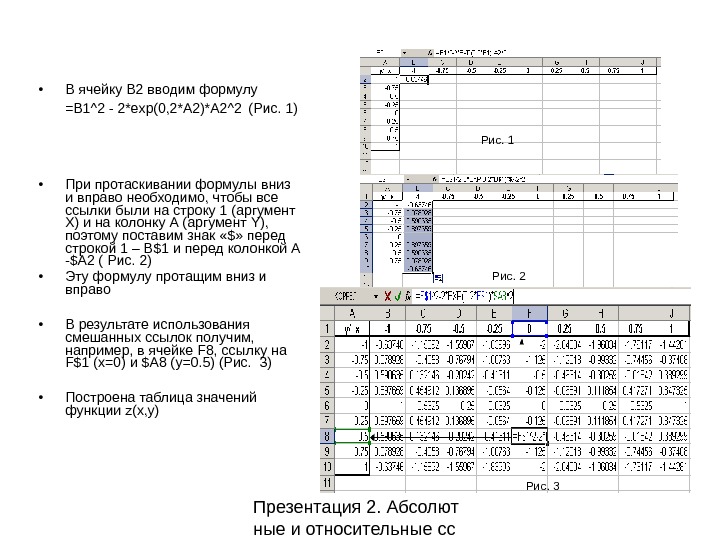Select column E header in Рис. 3
720x540 pixels.
[x=494, y=313]
